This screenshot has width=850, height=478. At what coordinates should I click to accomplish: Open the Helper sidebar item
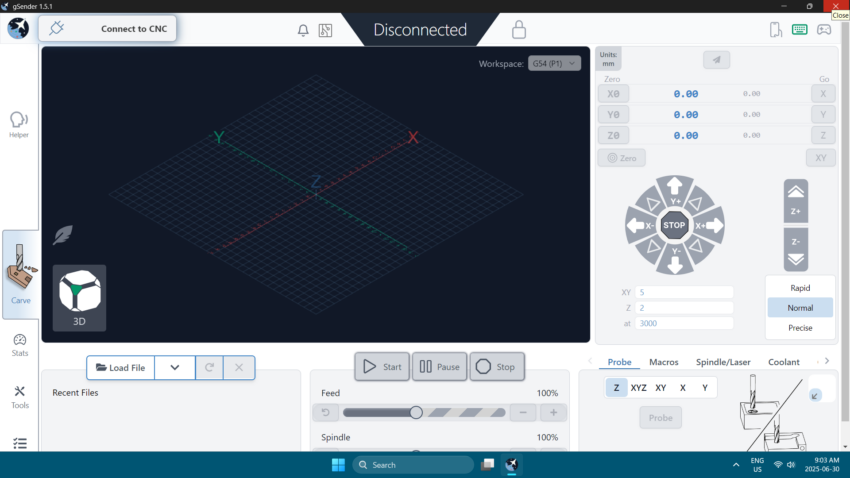pyautogui.click(x=19, y=125)
